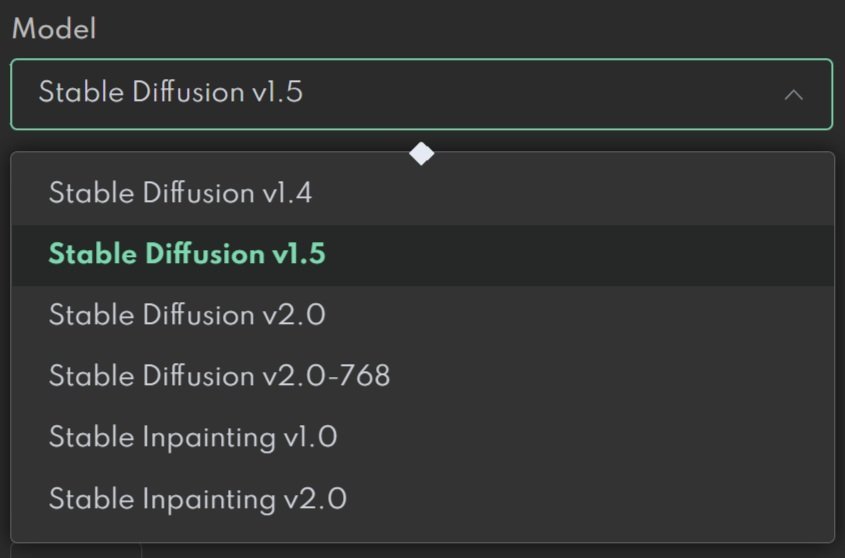The height and width of the screenshot is (558, 845).
Task: Select the first inpainting model entry
Action: point(422,437)
